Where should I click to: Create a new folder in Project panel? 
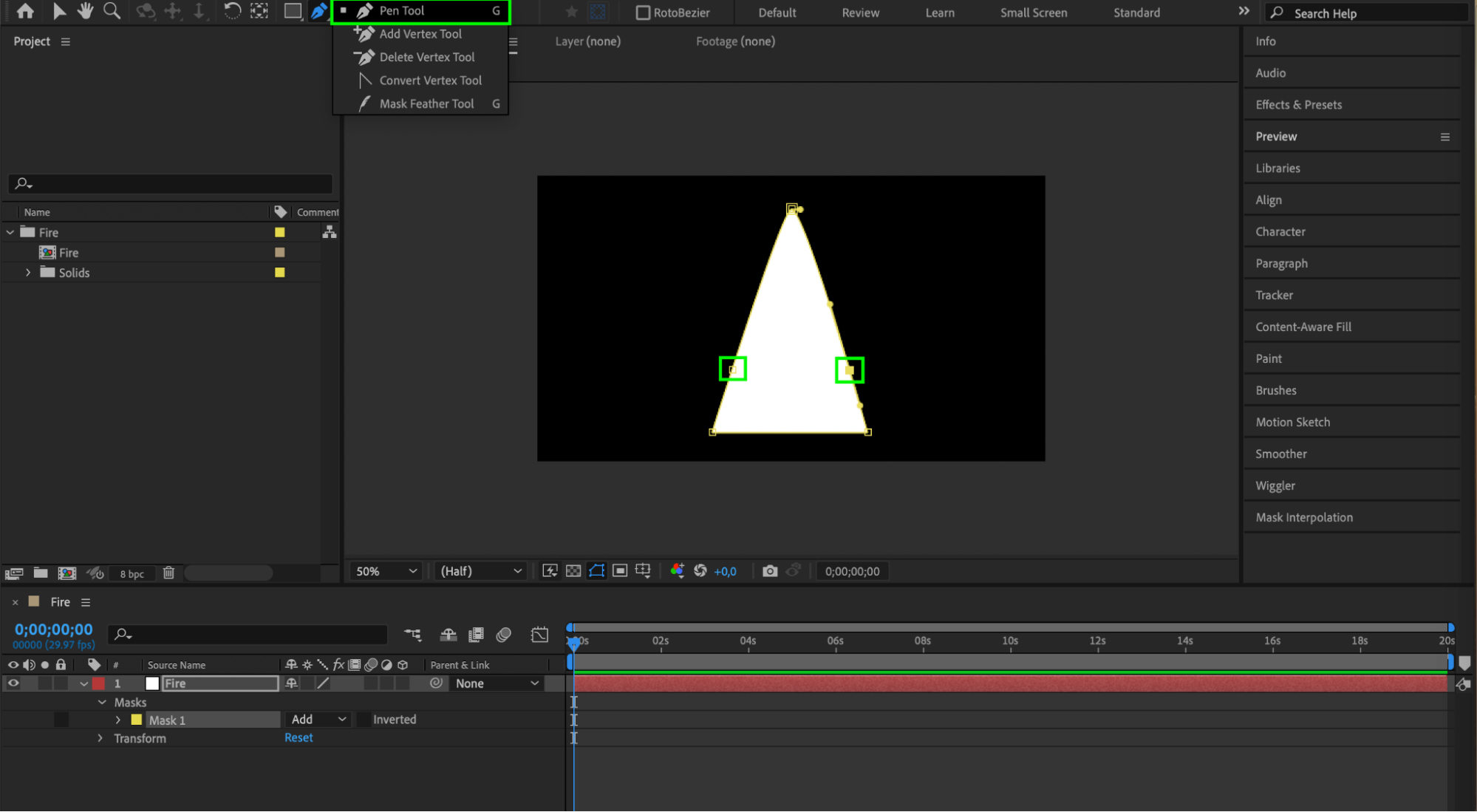click(x=41, y=573)
